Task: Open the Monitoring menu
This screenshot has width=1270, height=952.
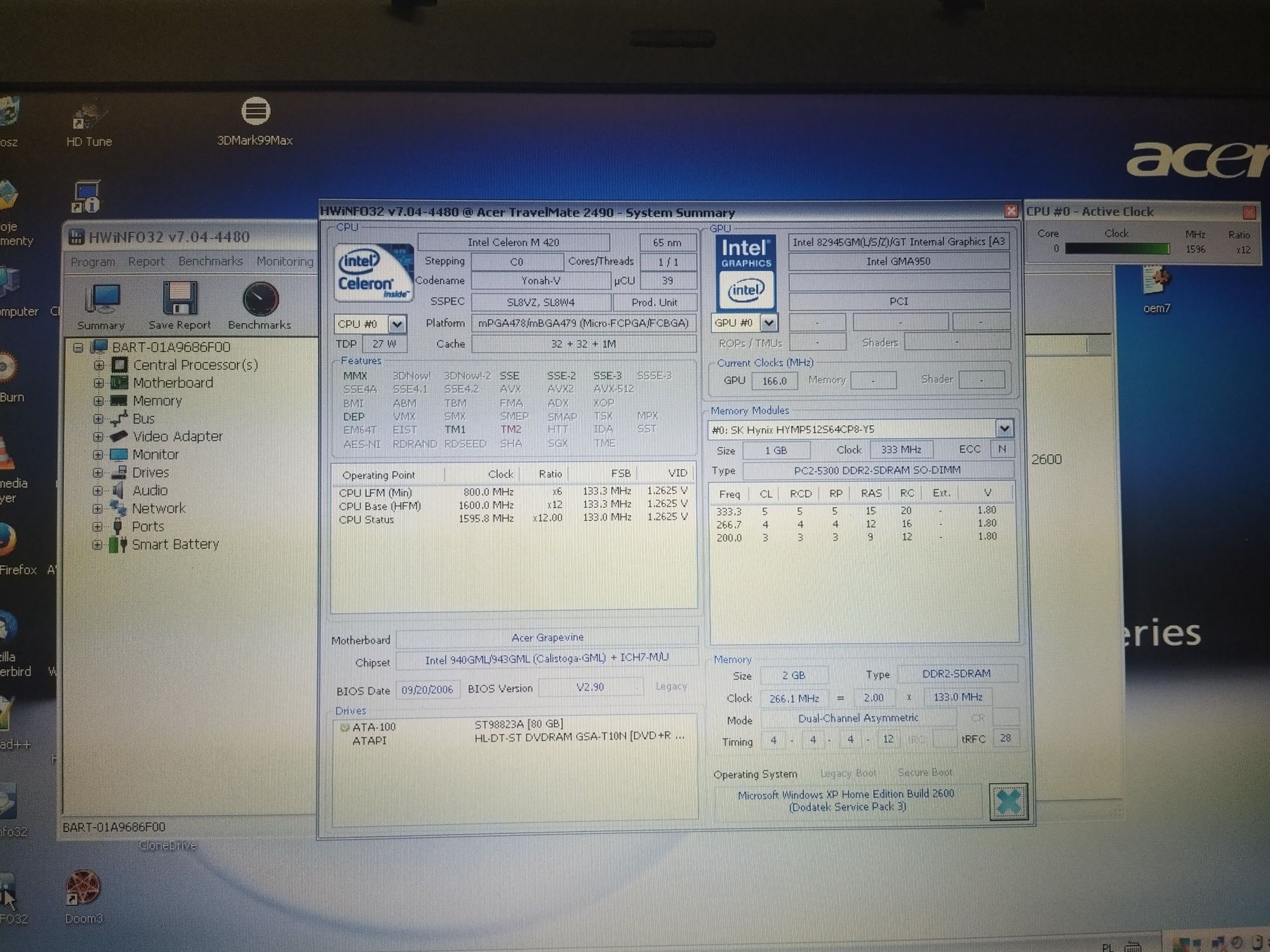Action: pyautogui.click(x=285, y=261)
